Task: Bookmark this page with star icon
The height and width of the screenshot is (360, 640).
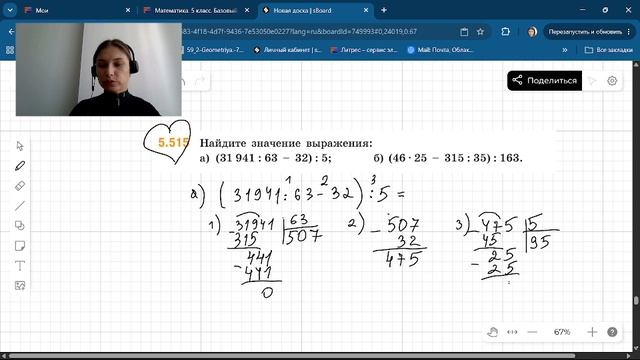Action: tap(480, 31)
